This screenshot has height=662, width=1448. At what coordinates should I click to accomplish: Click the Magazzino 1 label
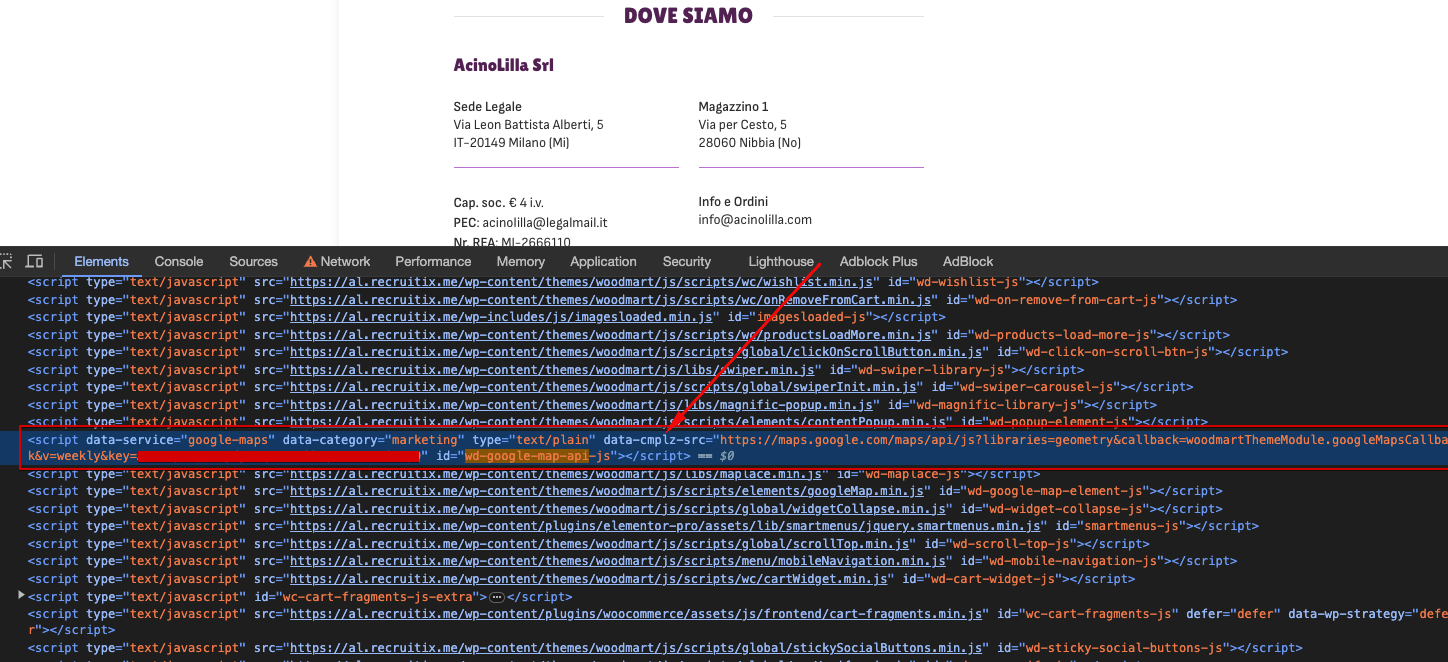click(733, 107)
